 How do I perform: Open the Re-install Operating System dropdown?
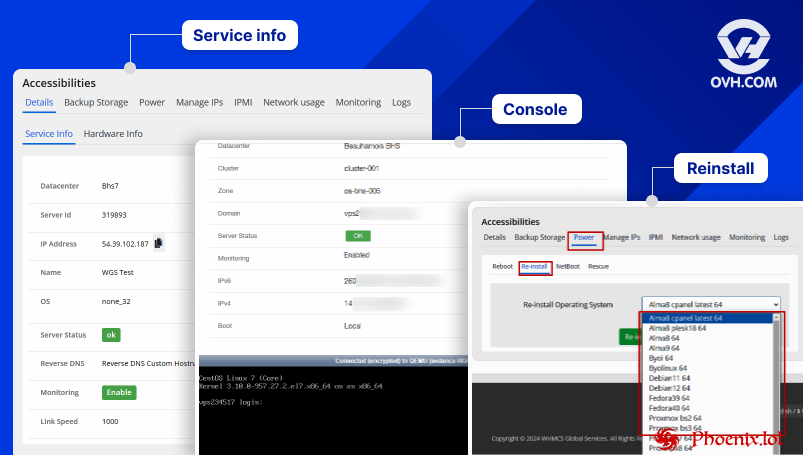click(711, 304)
